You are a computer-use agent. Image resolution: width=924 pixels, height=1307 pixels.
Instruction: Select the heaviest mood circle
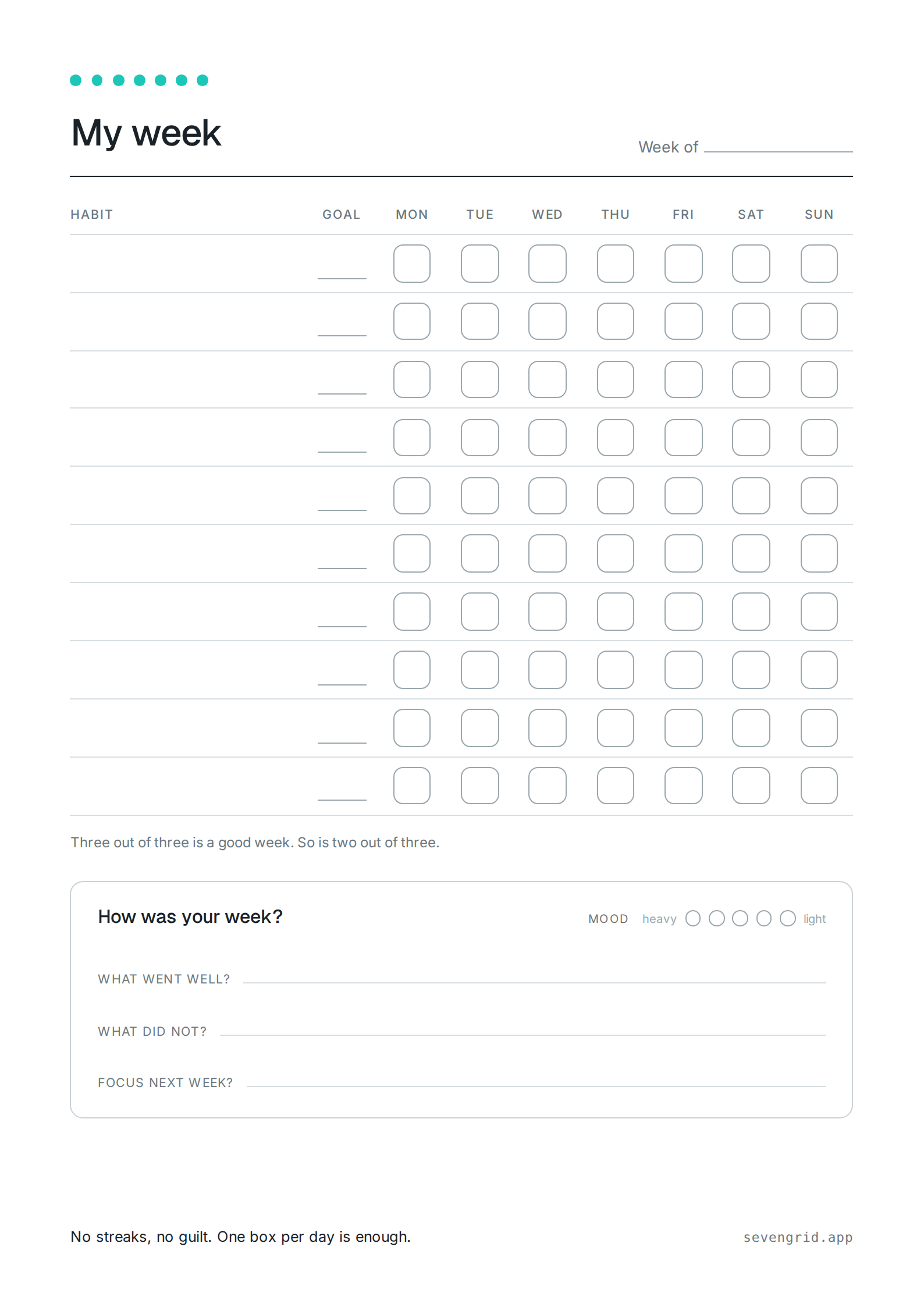[x=692, y=918]
